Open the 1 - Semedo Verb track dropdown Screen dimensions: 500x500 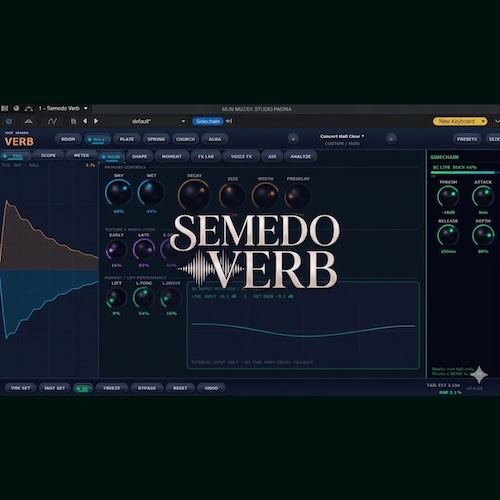point(63,108)
